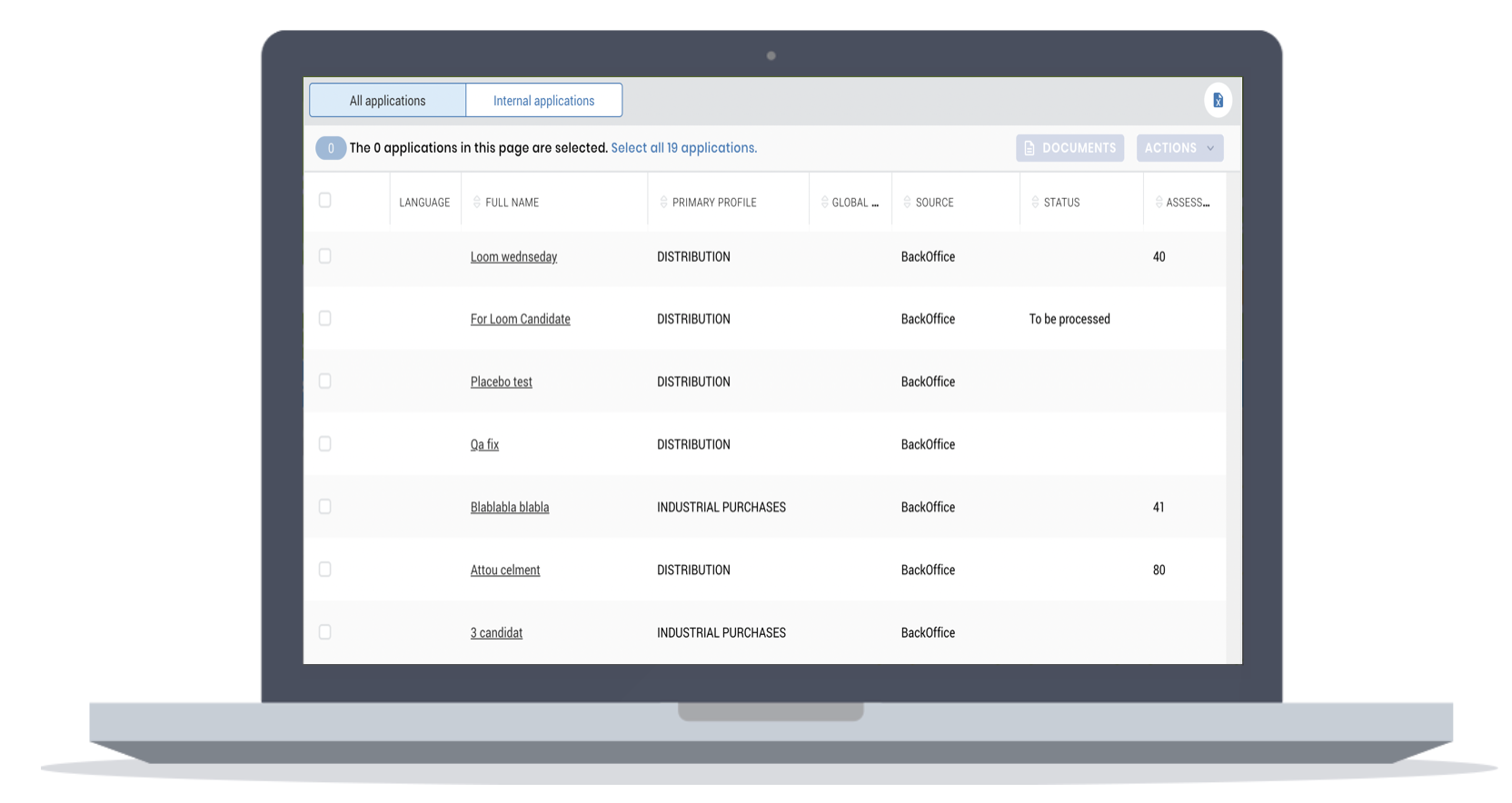The image size is (1512, 803).
Task: Sort by Primary Profile column icon
Action: [x=663, y=203]
